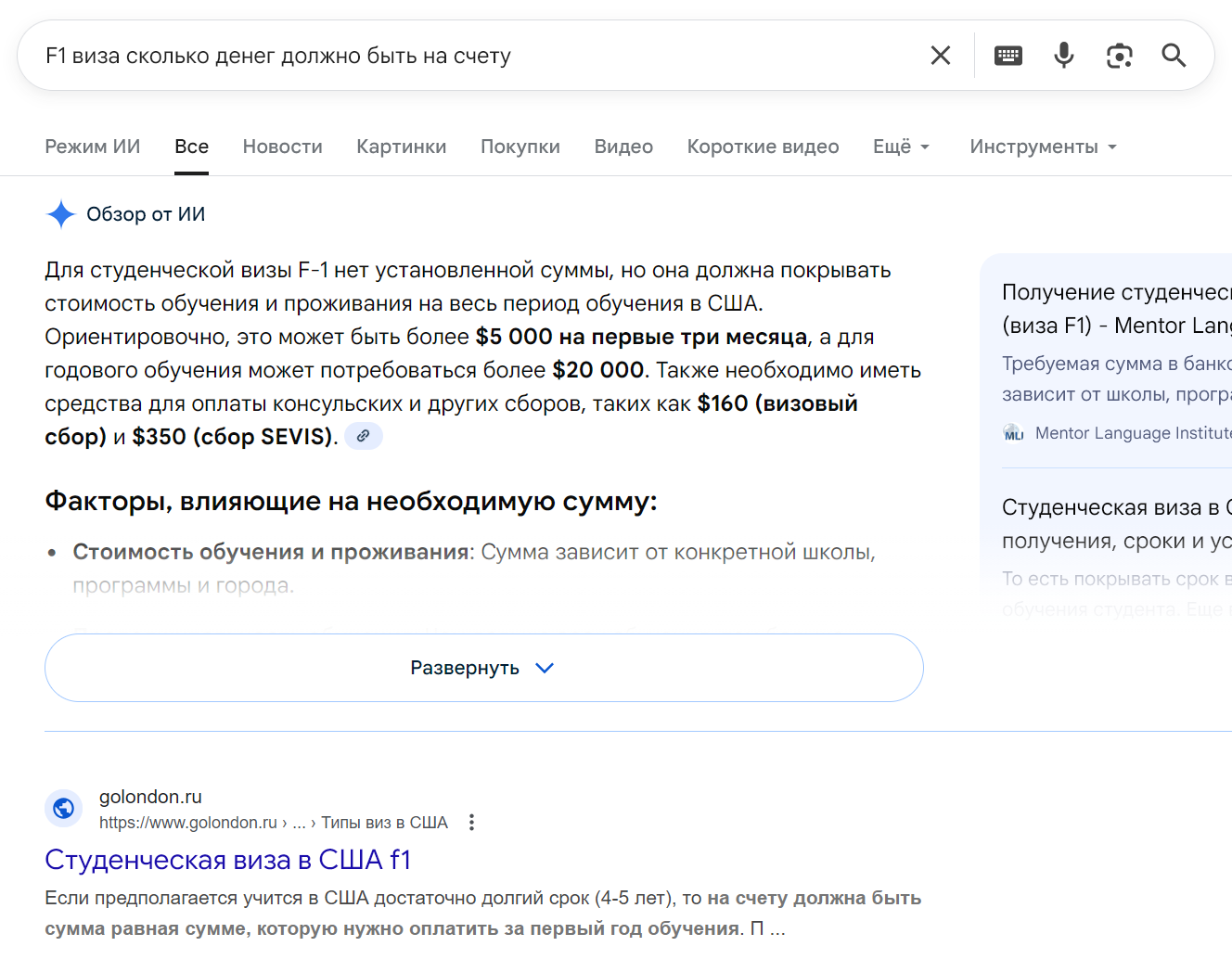Image resolution: width=1232 pixels, height=972 pixels.
Task: Open the Инструменты dropdown
Action: pyautogui.click(x=1044, y=147)
